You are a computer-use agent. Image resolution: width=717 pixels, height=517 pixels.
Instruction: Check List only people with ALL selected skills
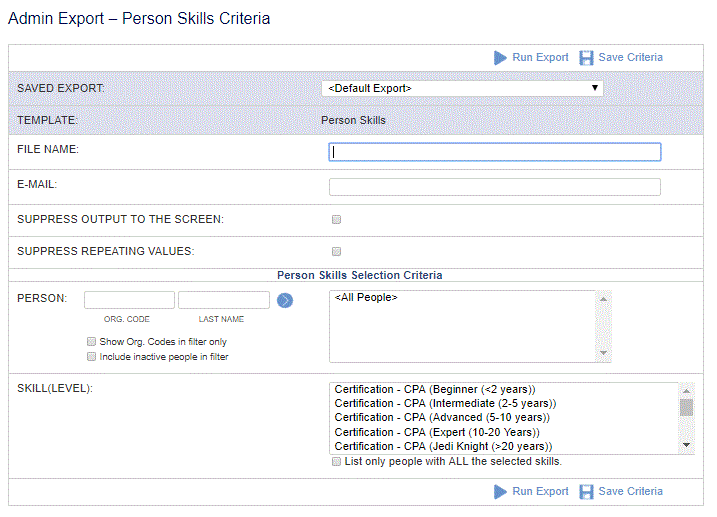337,461
